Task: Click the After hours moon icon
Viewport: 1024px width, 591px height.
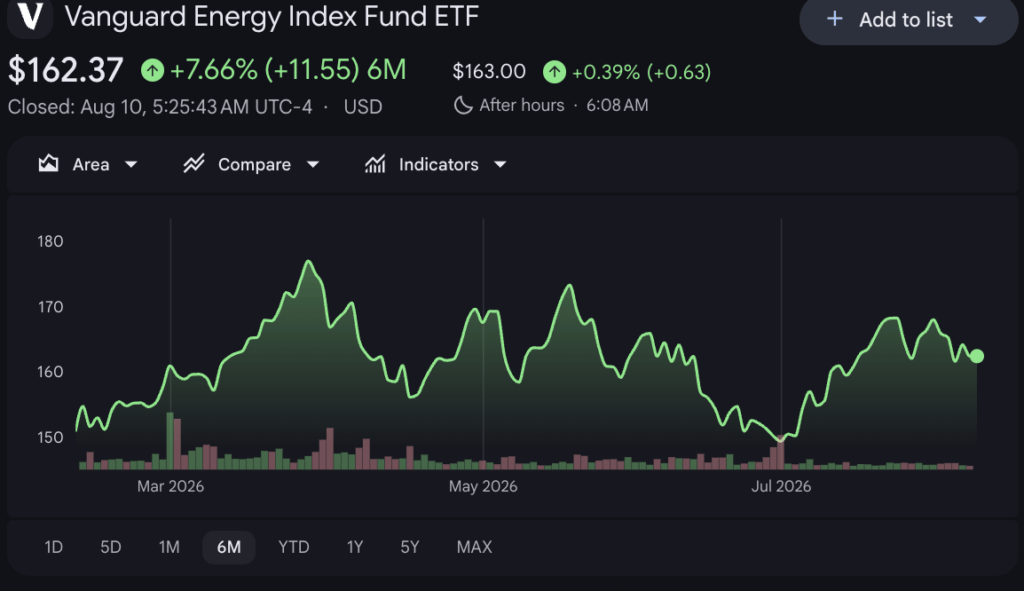Action: (x=463, y=105)
